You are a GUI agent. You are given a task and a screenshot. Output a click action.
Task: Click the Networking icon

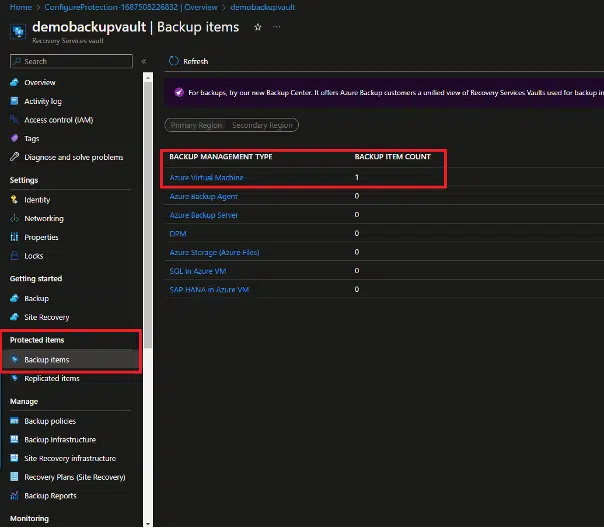point(14,218)
